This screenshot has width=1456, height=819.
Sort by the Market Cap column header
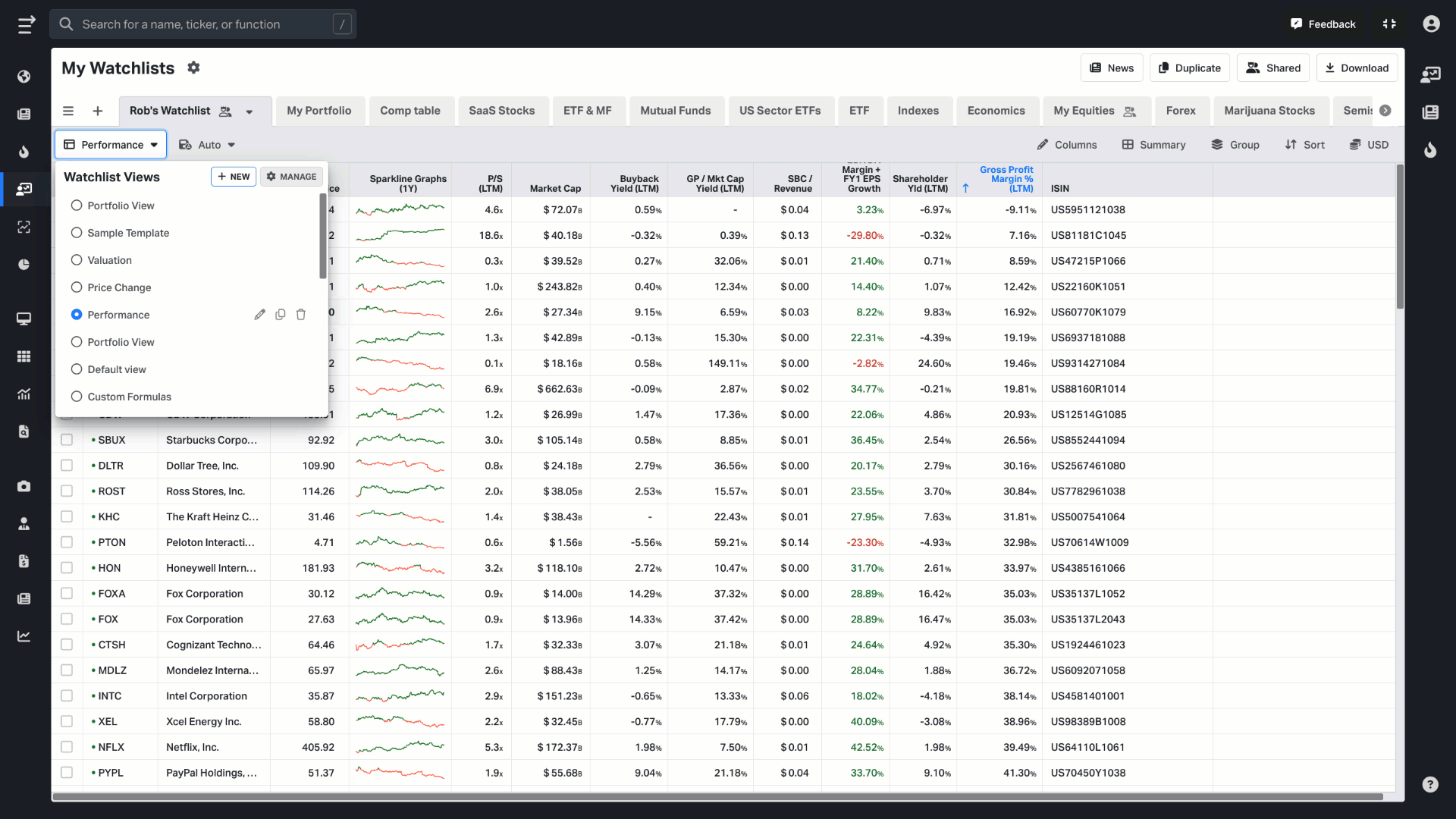(555, 188)
